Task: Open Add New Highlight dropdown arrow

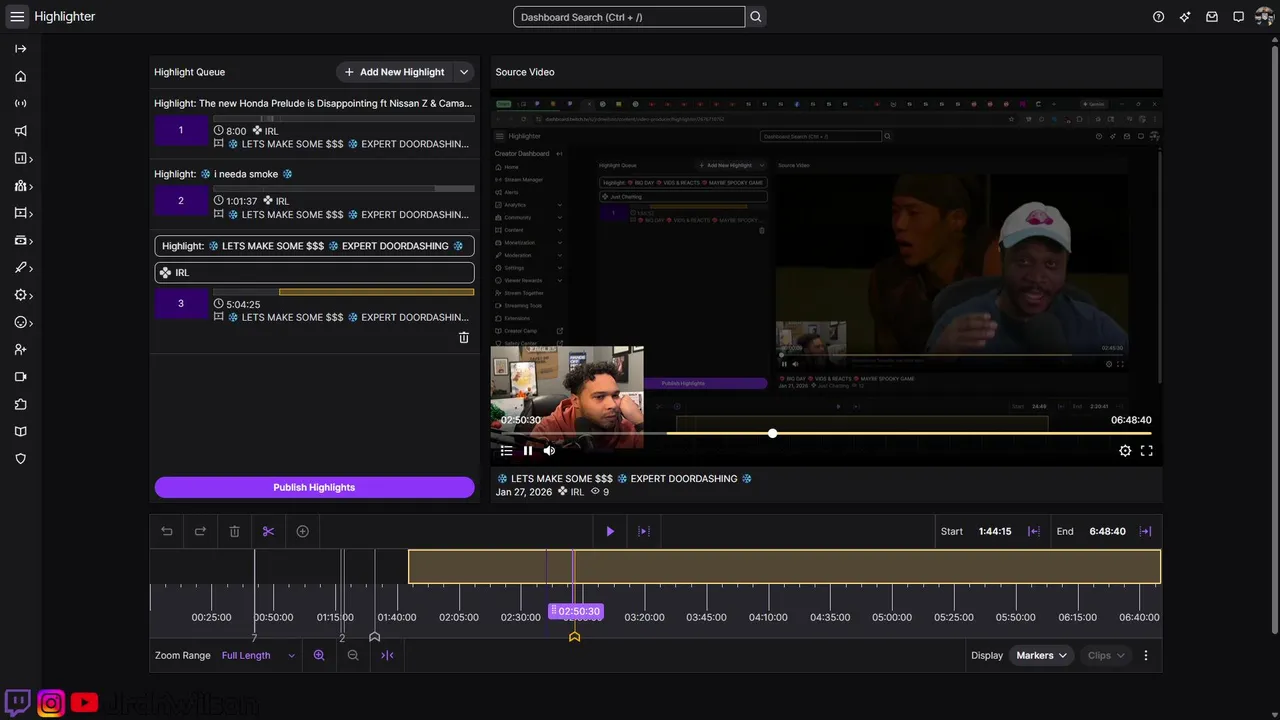Action: 464,72
